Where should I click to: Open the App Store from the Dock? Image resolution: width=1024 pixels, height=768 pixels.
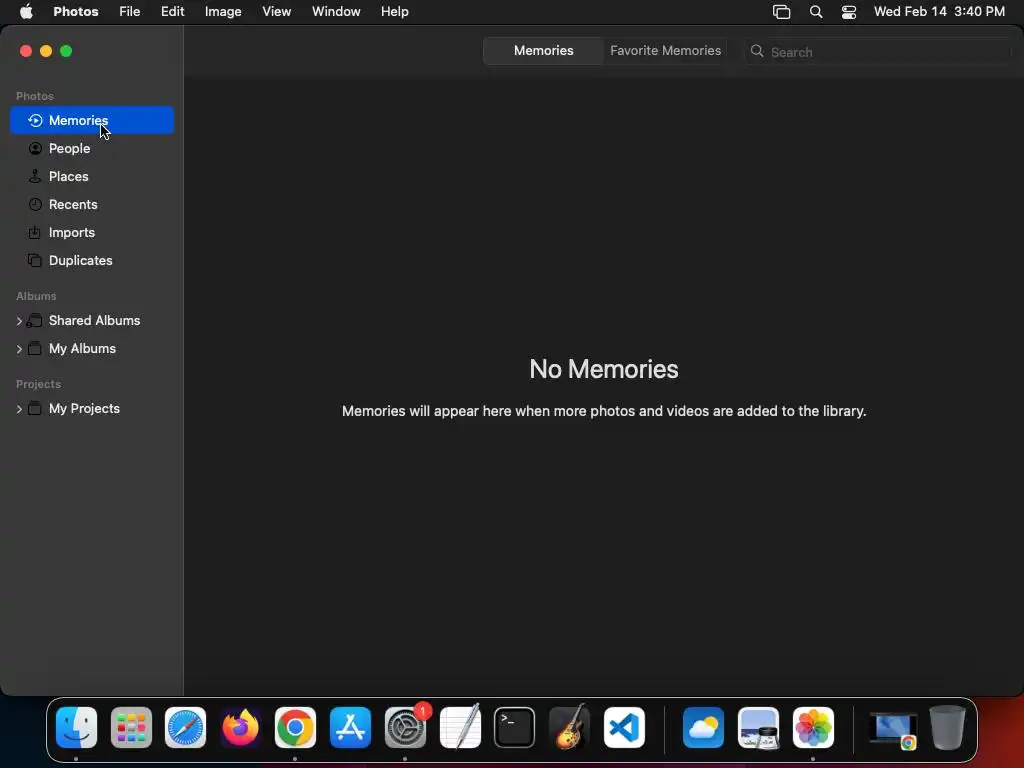(x=350, y=728)
